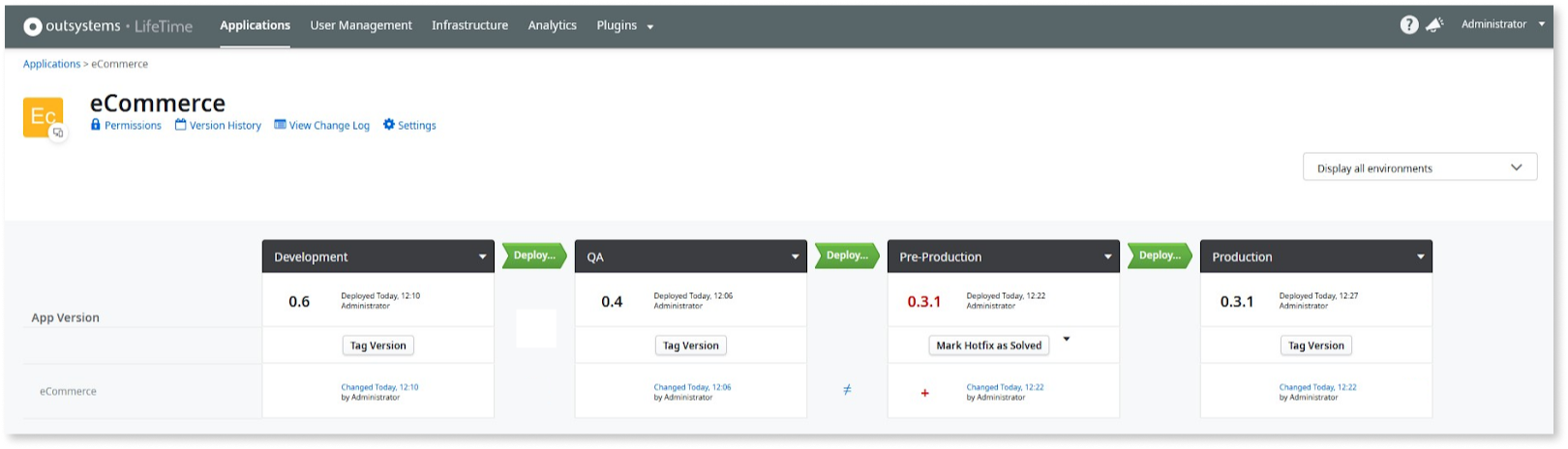Click the list icon beside View Change Log
Viewport: 1568px width, 449px height.
280,125
